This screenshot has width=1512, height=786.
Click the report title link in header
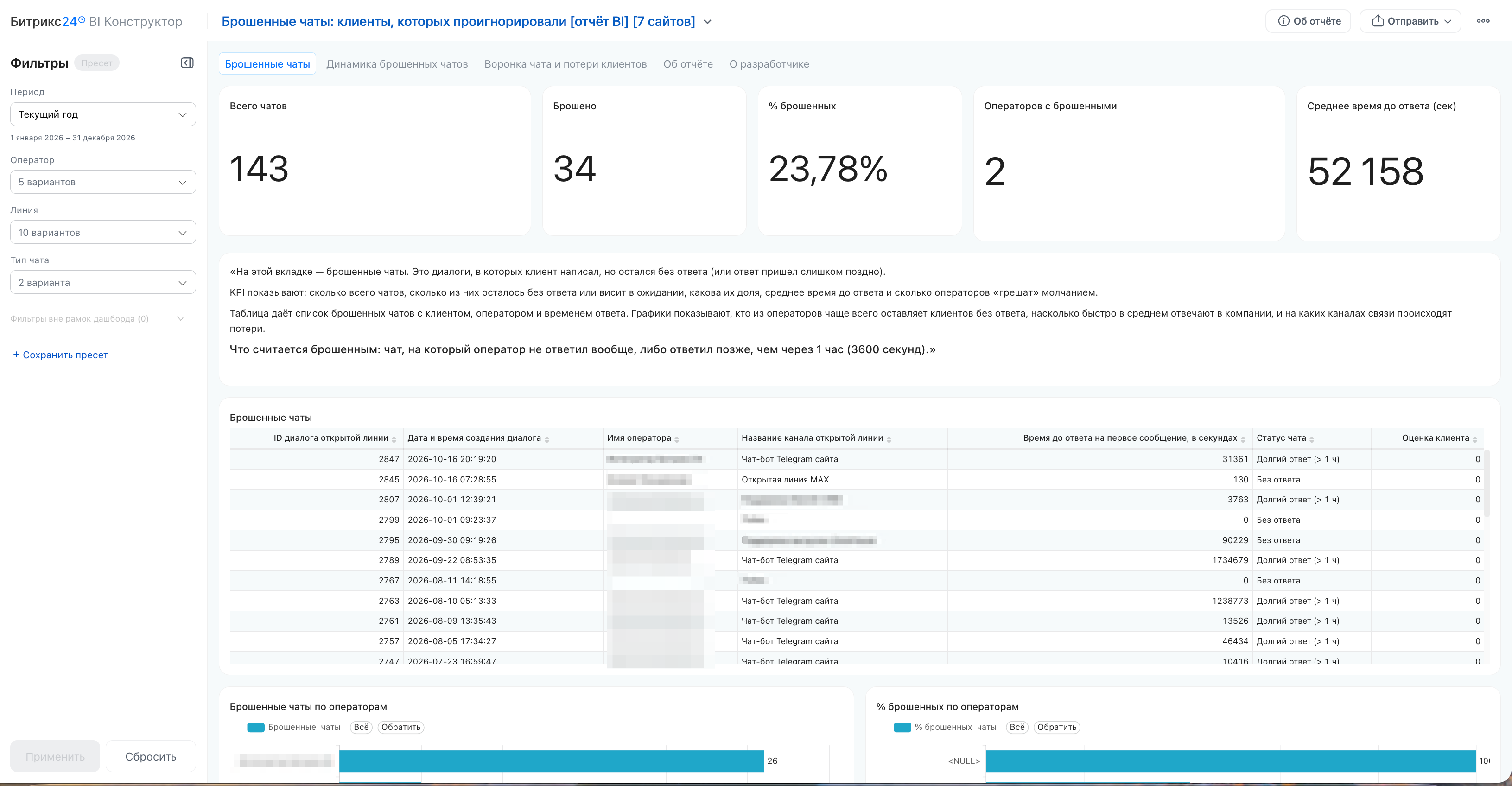click(458, 22)
